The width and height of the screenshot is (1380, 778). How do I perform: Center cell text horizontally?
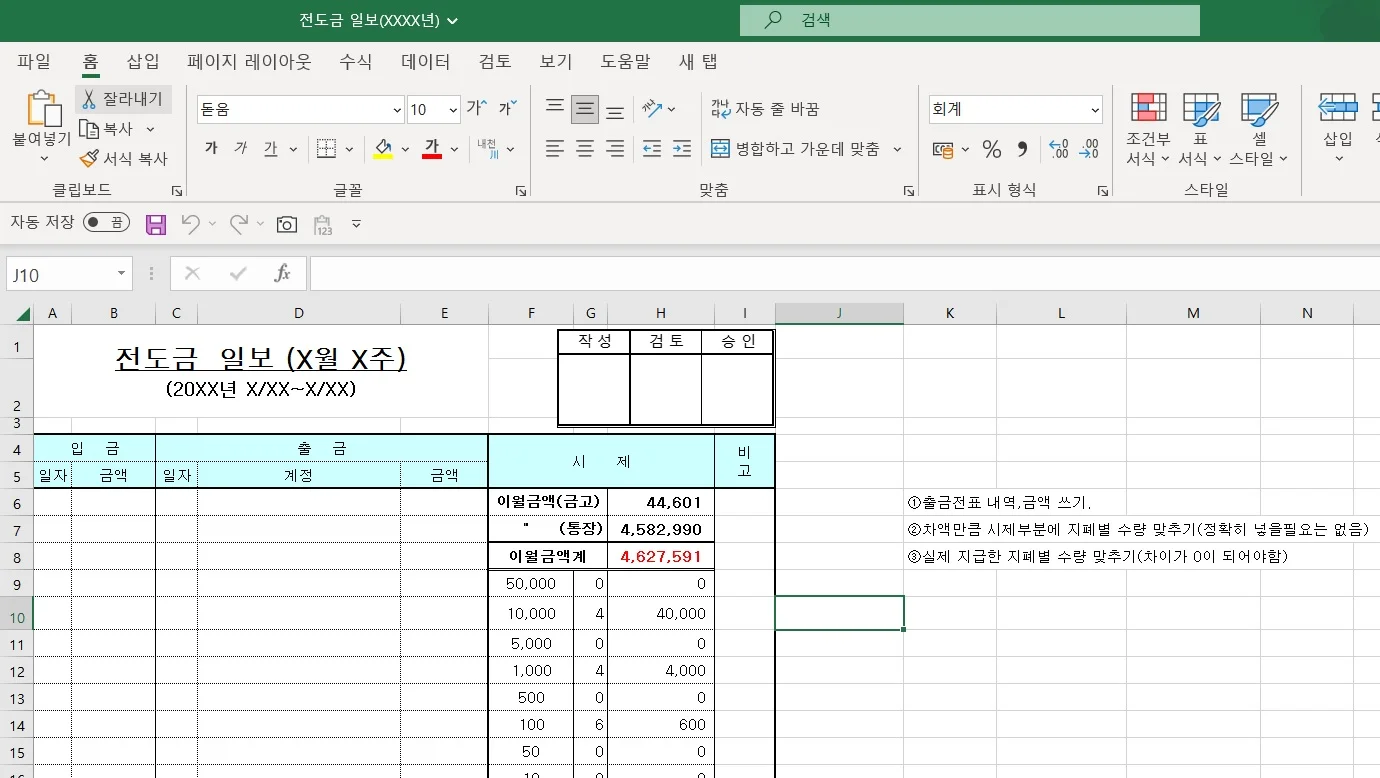tap(585, 149)
